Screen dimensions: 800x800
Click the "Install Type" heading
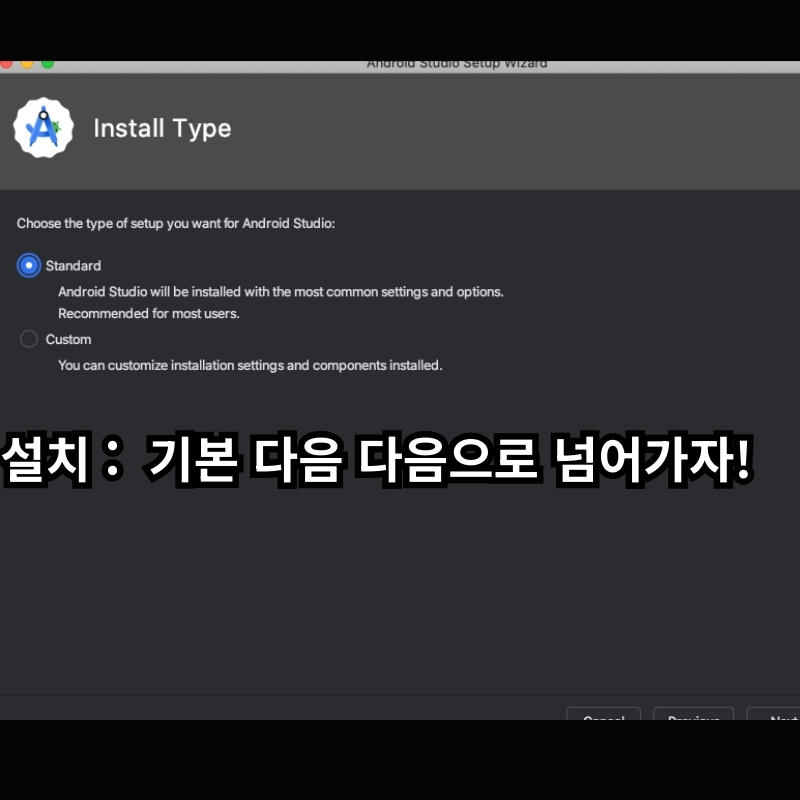coord(162,129)
